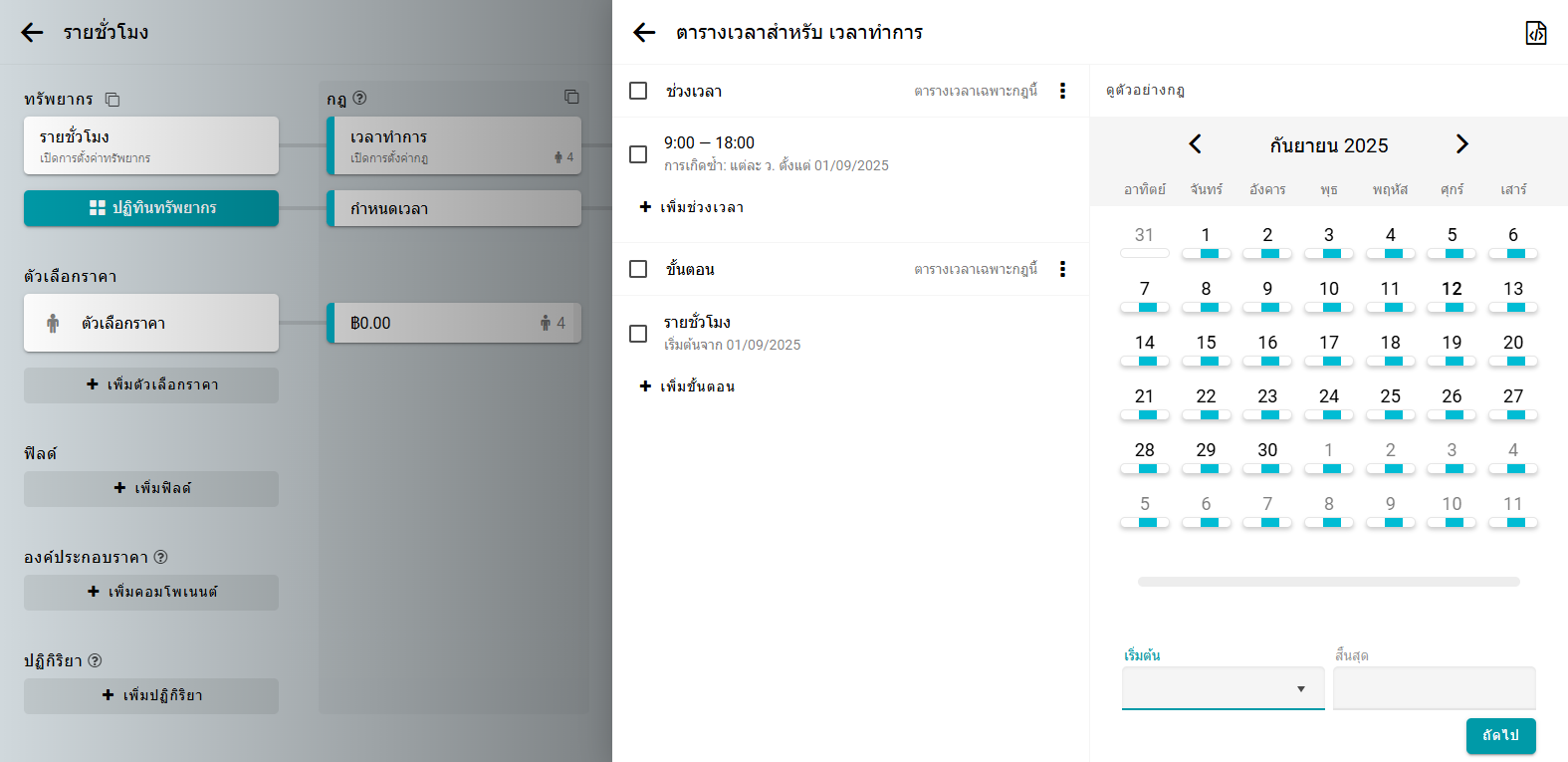This screenshot has width=1568, height=762.
Task: Go to previous month in calendar
Action: 1195,144
